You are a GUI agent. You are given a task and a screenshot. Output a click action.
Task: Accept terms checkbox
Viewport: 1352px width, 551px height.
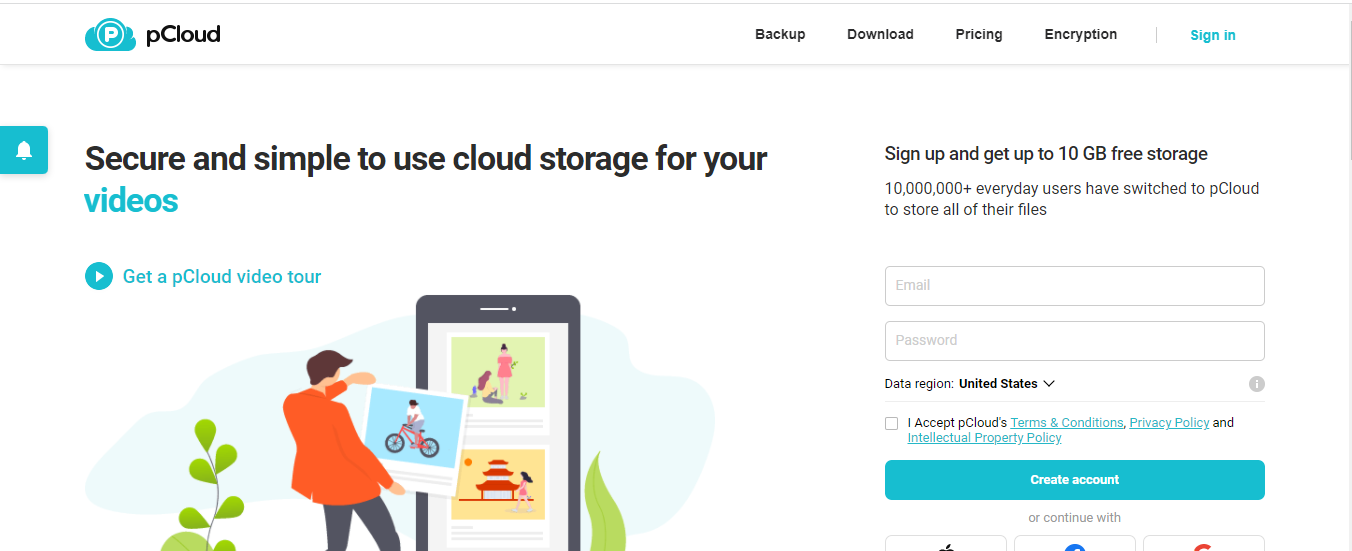tap(892, 424)
